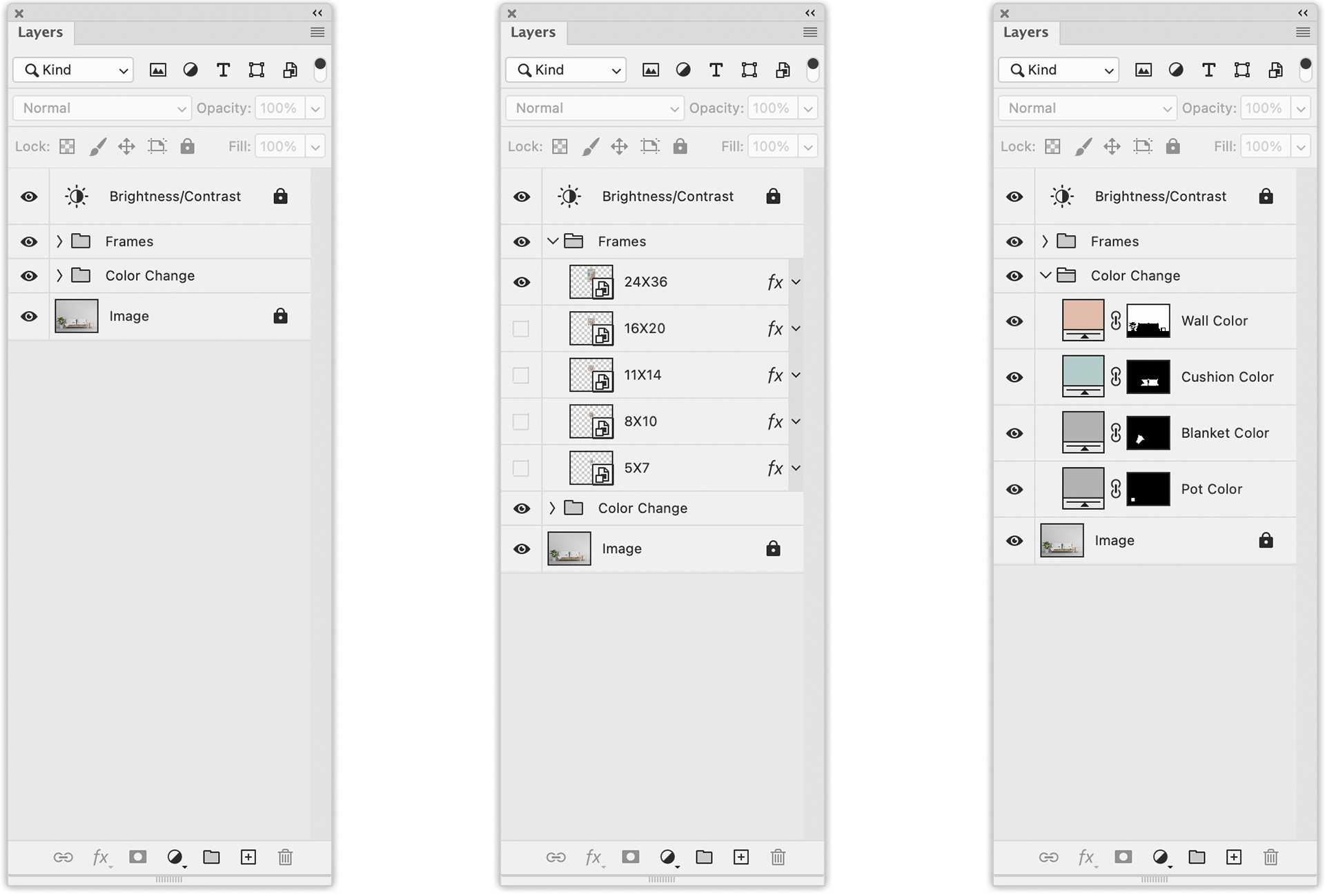This screenshot has height=896, width=1325.
Task: Collapse right panel with double arrow button
Action: click(1303, 13)
